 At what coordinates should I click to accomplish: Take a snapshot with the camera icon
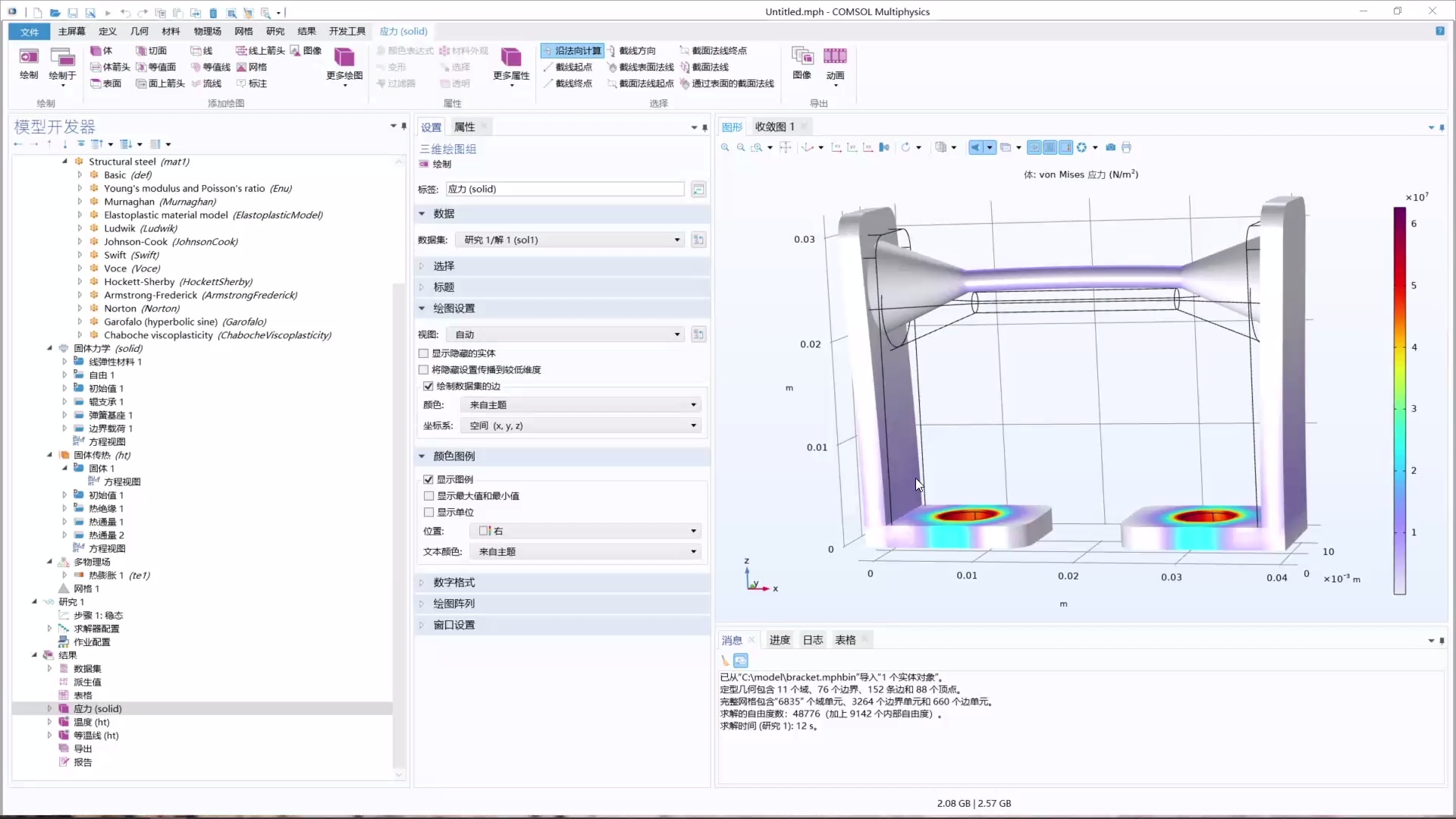click(1112, 147)
